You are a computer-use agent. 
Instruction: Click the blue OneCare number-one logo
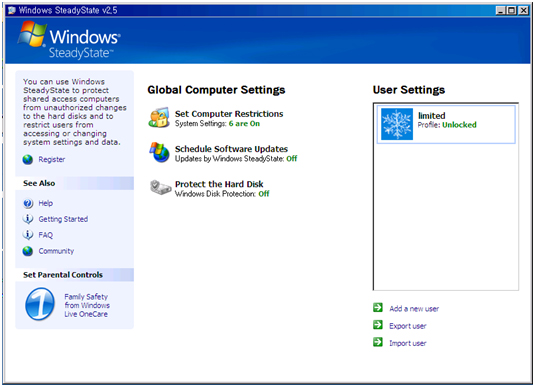[40, 304]
